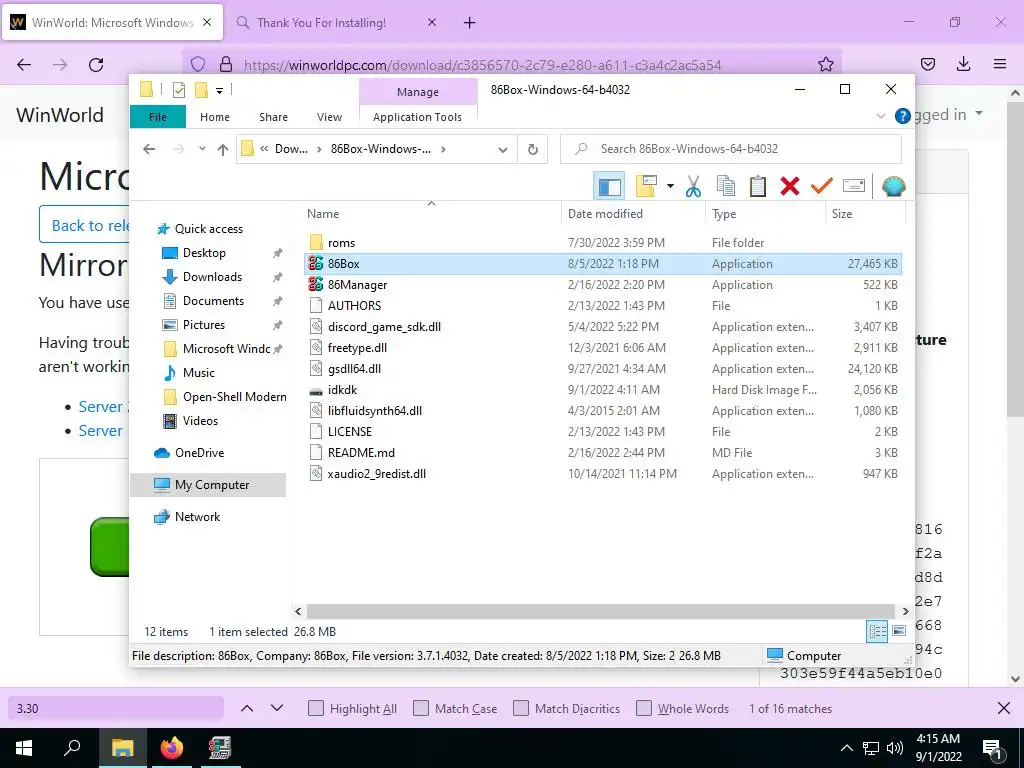1024x768 pixels.
Task: Click the Cut scissors toolbar icon
Action: (x=693, y=187)
